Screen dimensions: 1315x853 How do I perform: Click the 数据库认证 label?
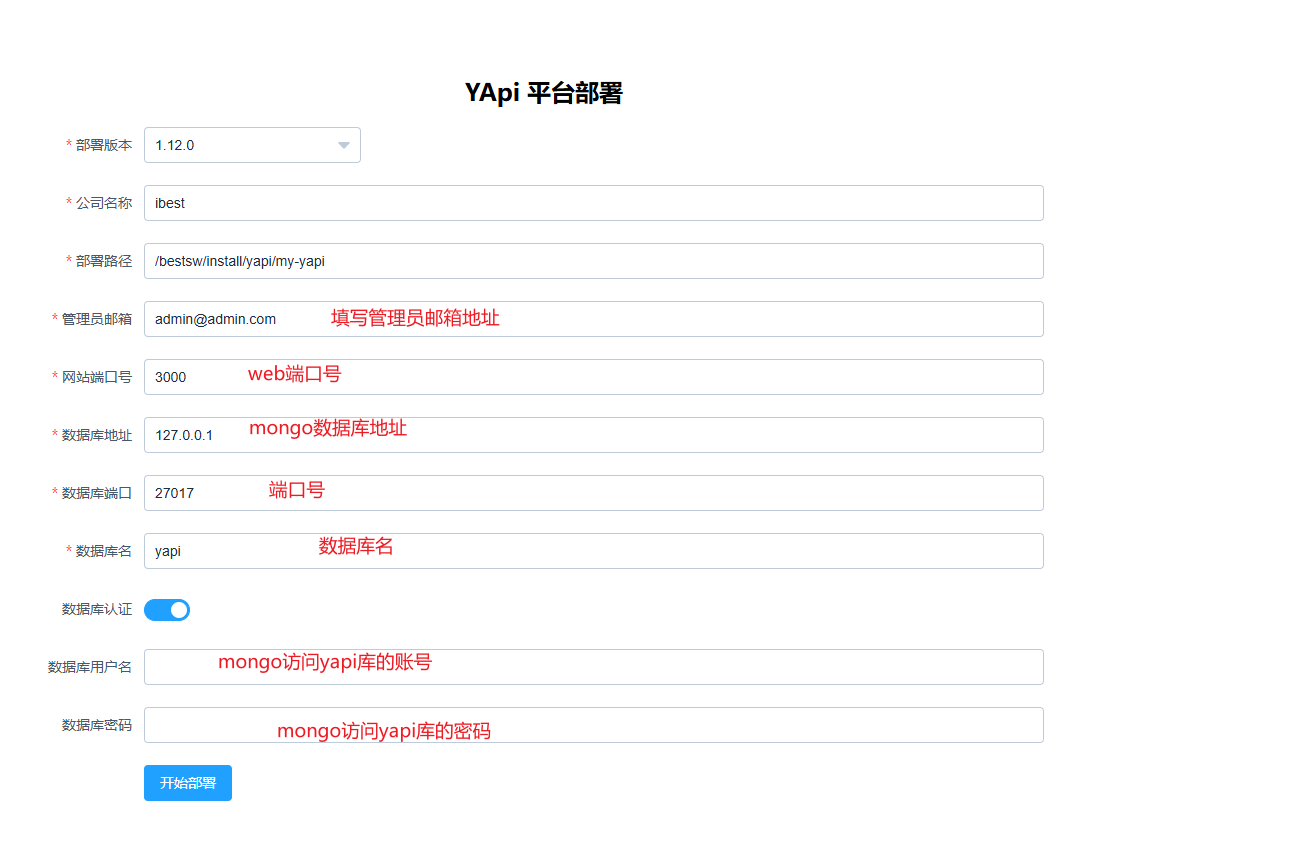(97, 609)
